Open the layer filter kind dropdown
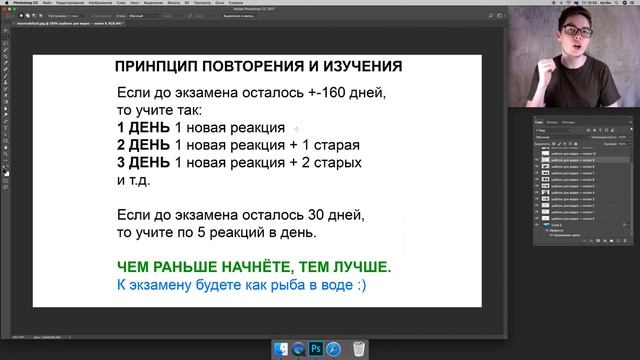 [x=552, y=130]
